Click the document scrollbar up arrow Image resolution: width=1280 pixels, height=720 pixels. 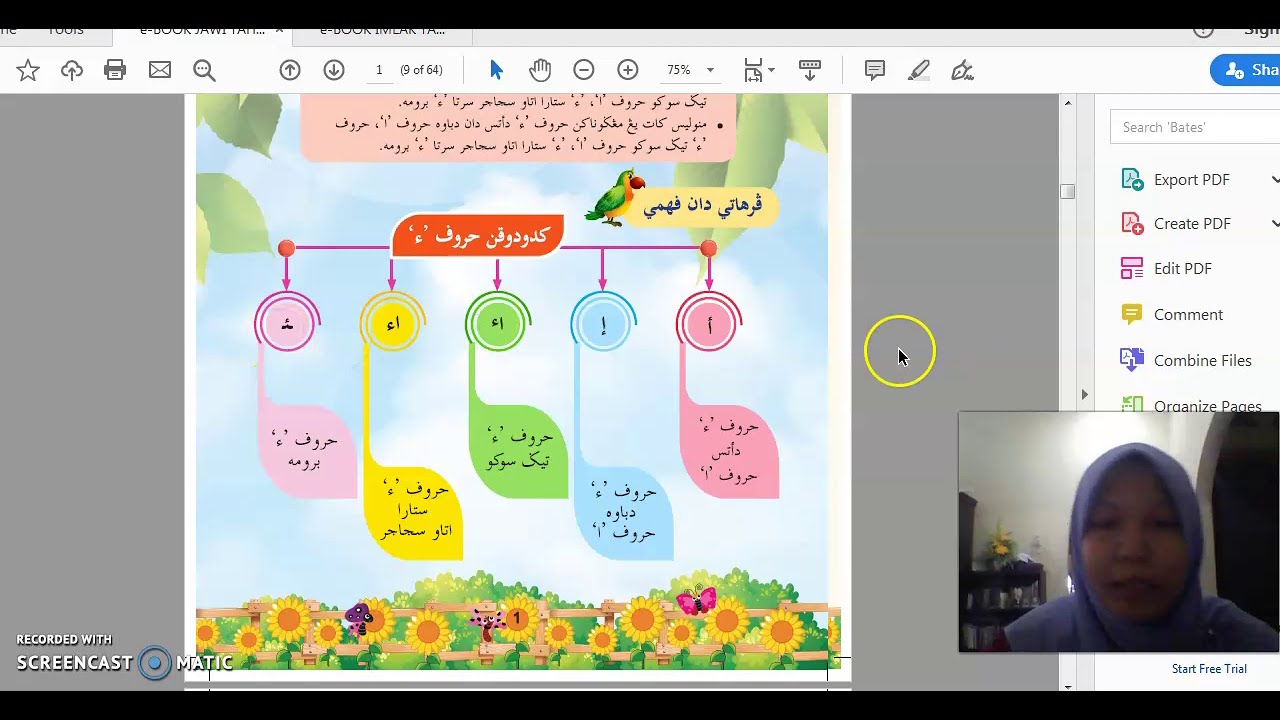click(x=1068, y=103)
